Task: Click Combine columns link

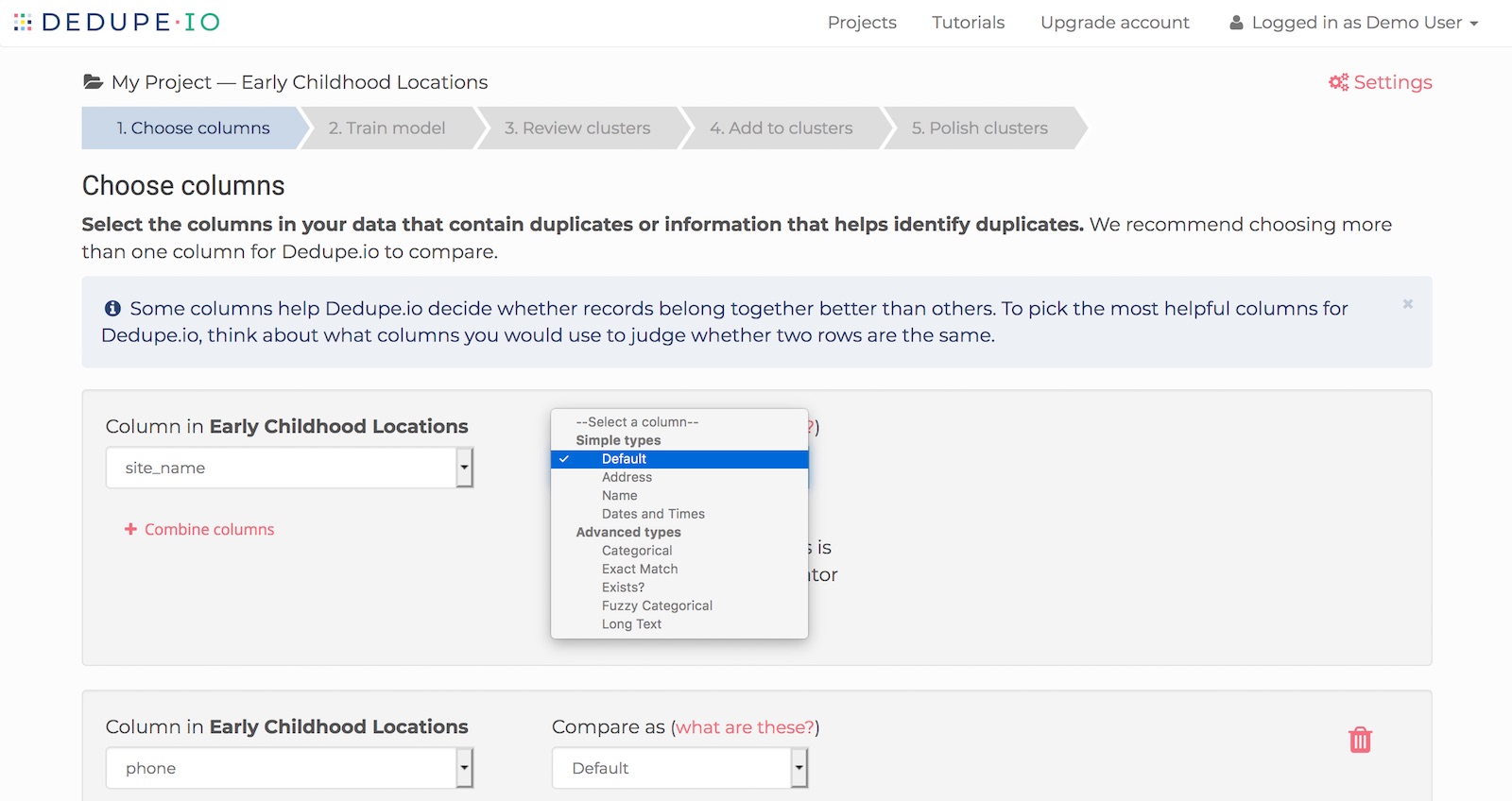Action: click(x=209, y=529)
